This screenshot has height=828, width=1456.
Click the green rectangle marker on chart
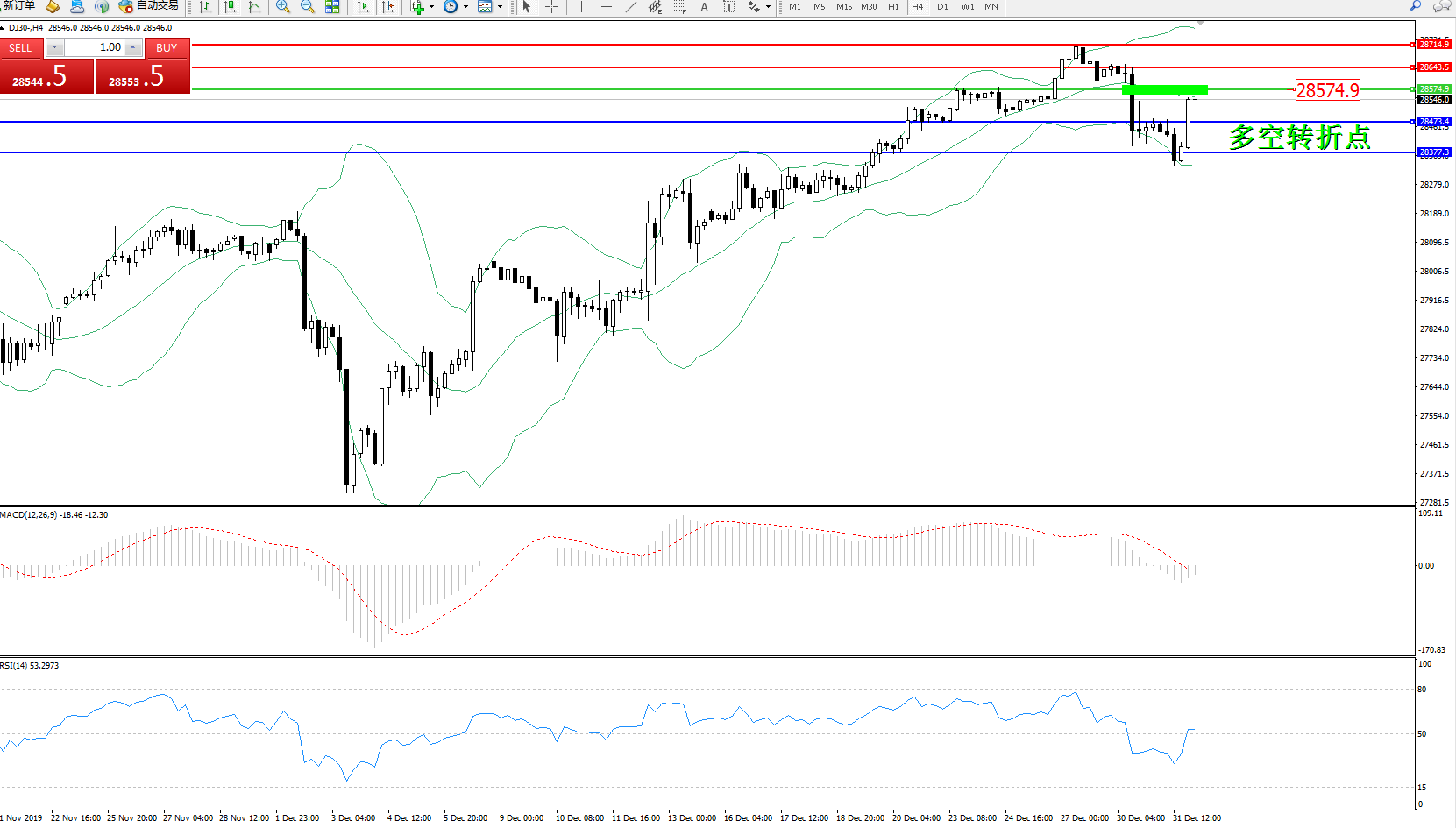tap(1164, 89)
